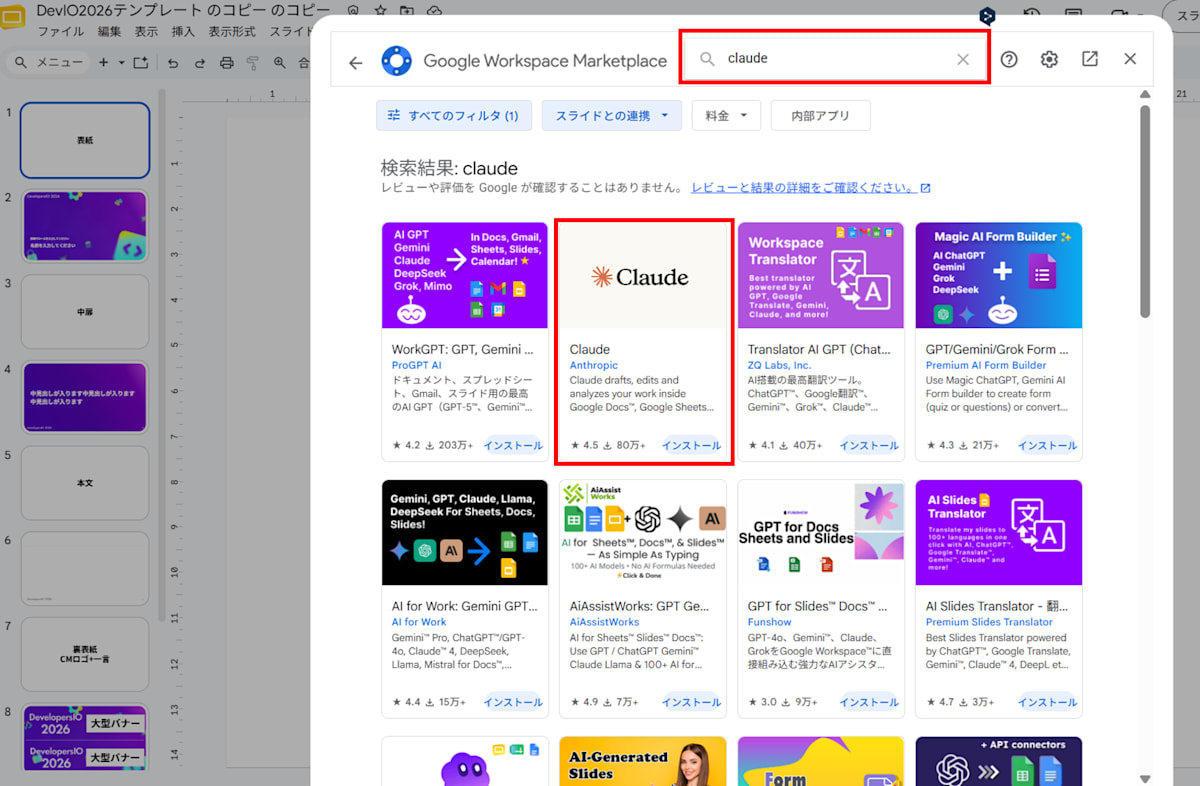Install GPT for Slides Docs app
This screenshot has height=786, width=1200.
[x=869, y=702]
